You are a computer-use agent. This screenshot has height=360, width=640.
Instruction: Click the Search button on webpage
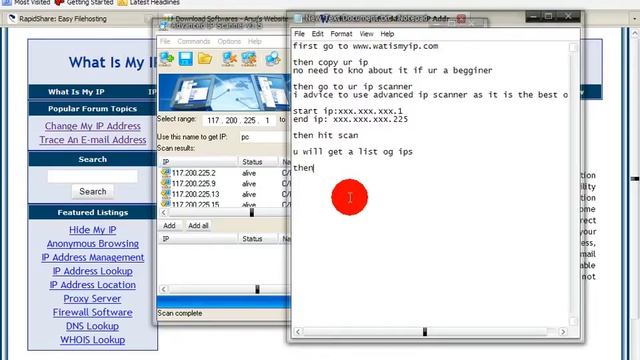pyautogui.click(x=93, y=191)
